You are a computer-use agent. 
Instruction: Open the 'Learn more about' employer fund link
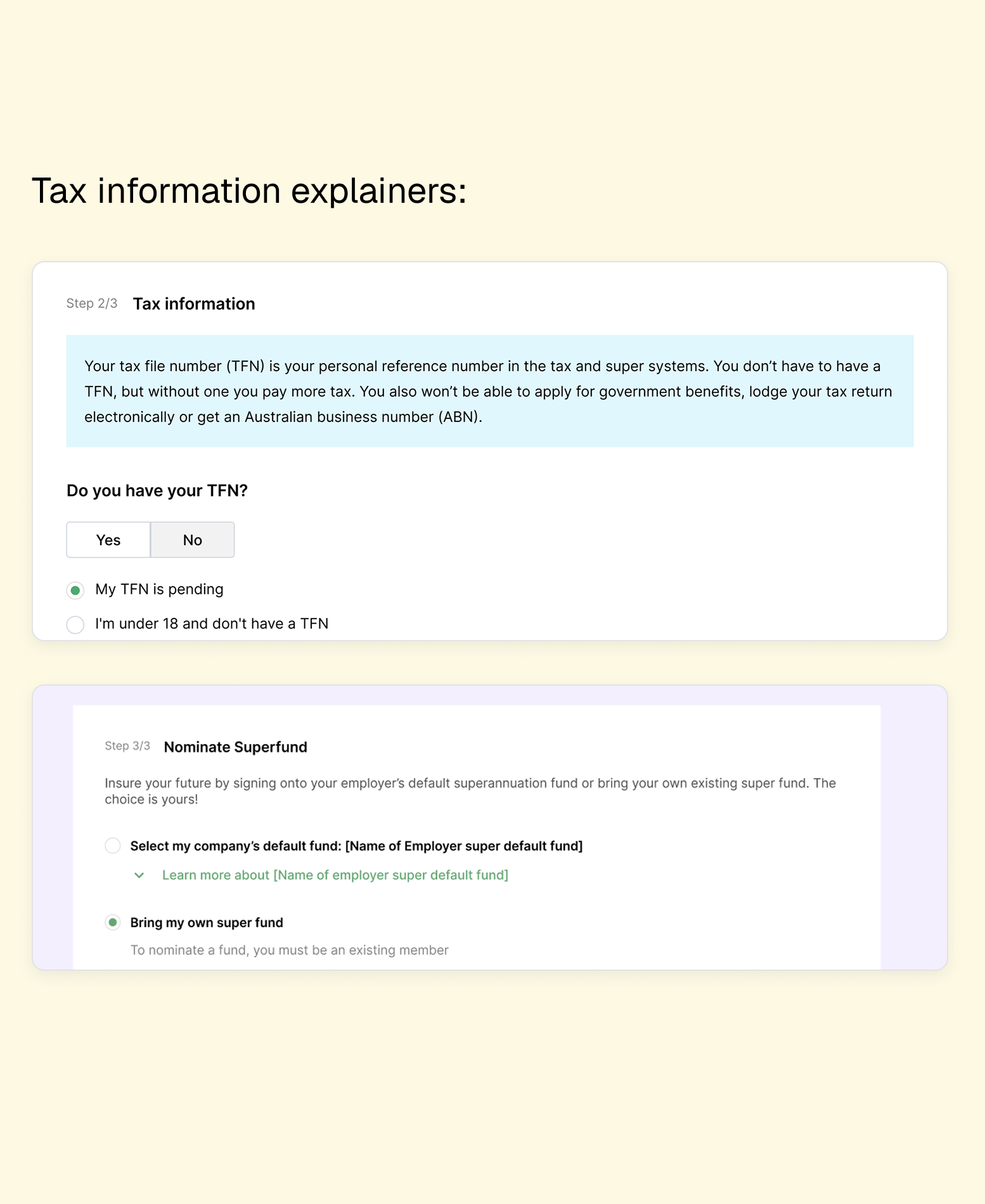coord(335,875)
